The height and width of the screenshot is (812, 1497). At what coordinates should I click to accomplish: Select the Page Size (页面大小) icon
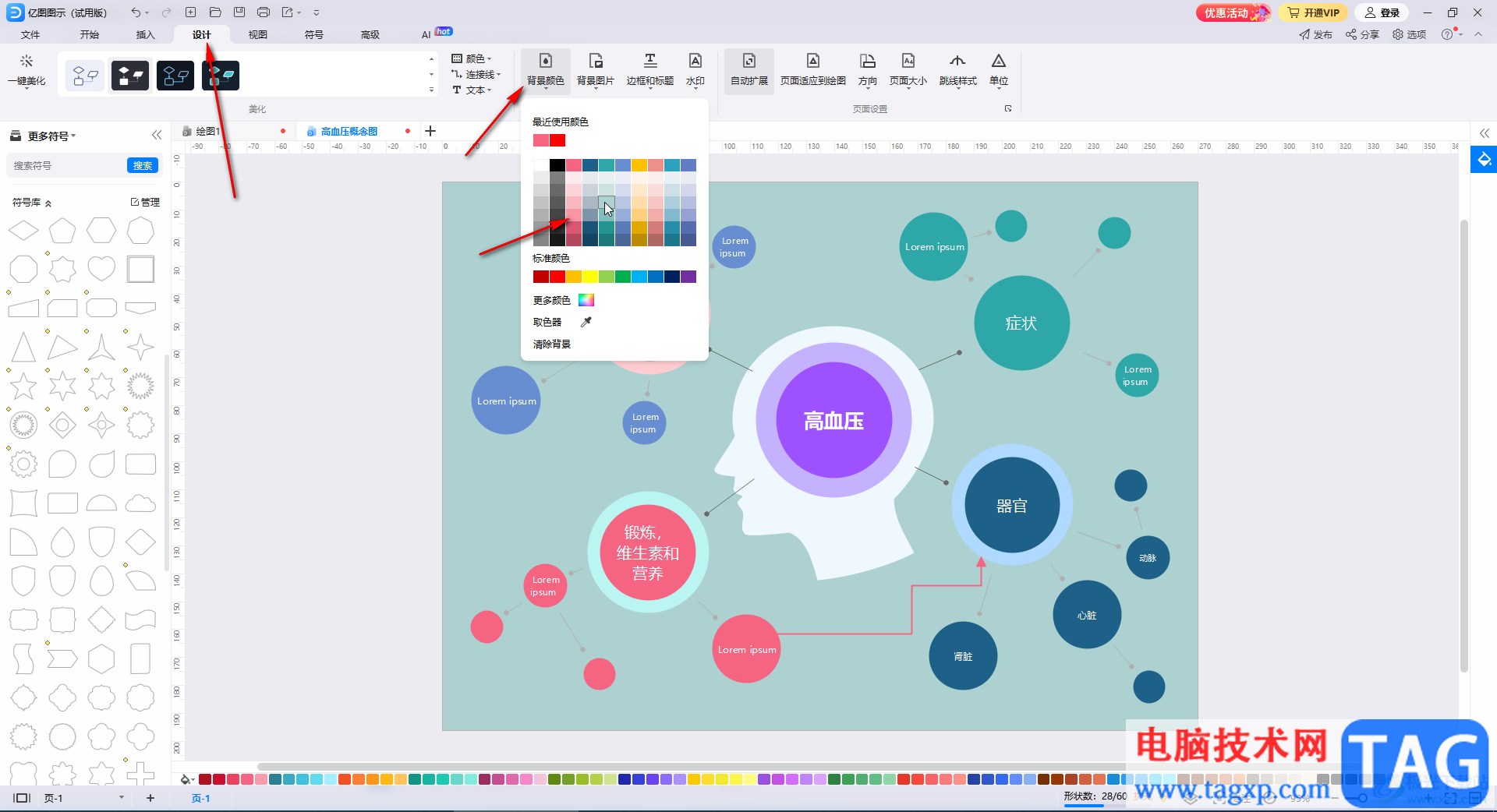click(x=908, y=69)
